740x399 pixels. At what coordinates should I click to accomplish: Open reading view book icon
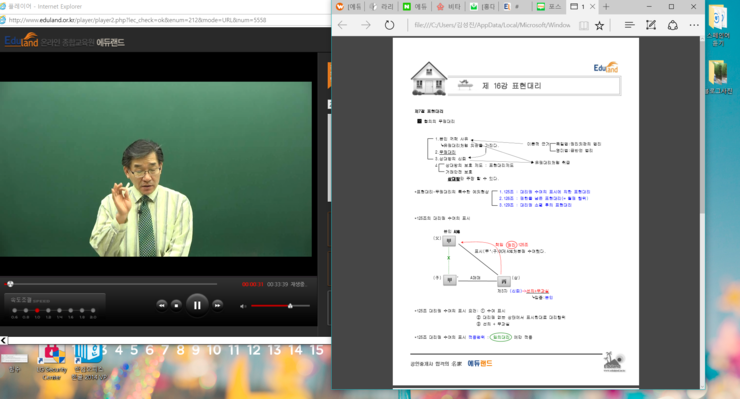click(x=584, y=25)
